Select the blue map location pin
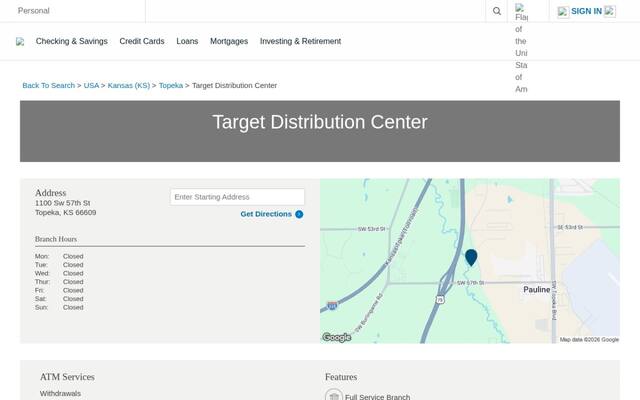This screenshot has width=640, height=400. coord(471,258)
